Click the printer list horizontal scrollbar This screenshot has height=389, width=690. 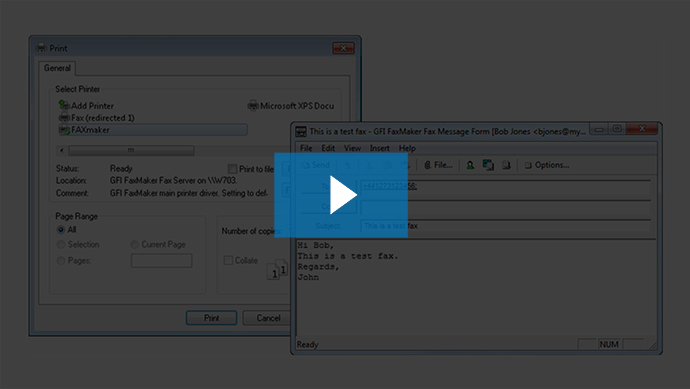pyautogui.click(x=131, y=150)
